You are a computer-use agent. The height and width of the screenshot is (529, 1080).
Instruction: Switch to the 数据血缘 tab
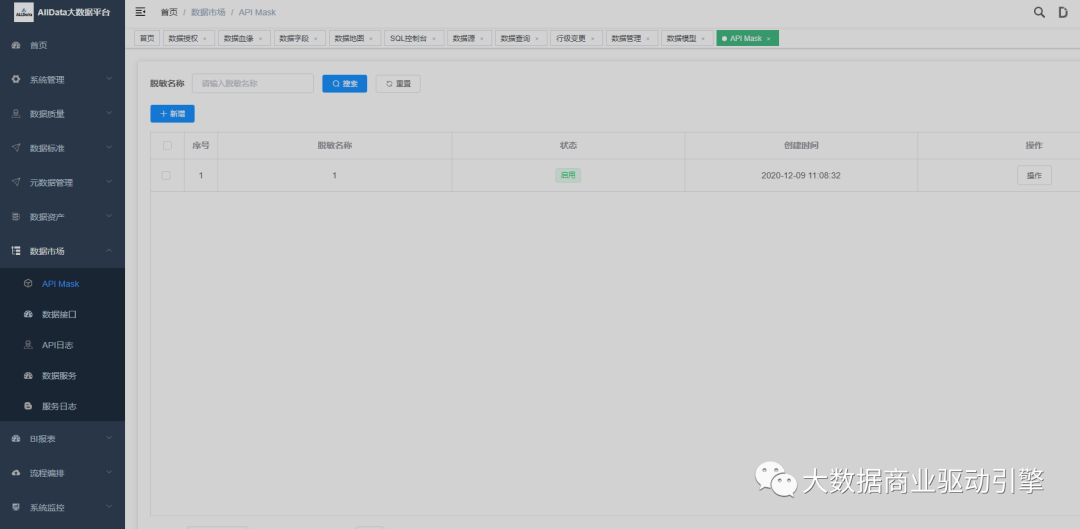238,38
